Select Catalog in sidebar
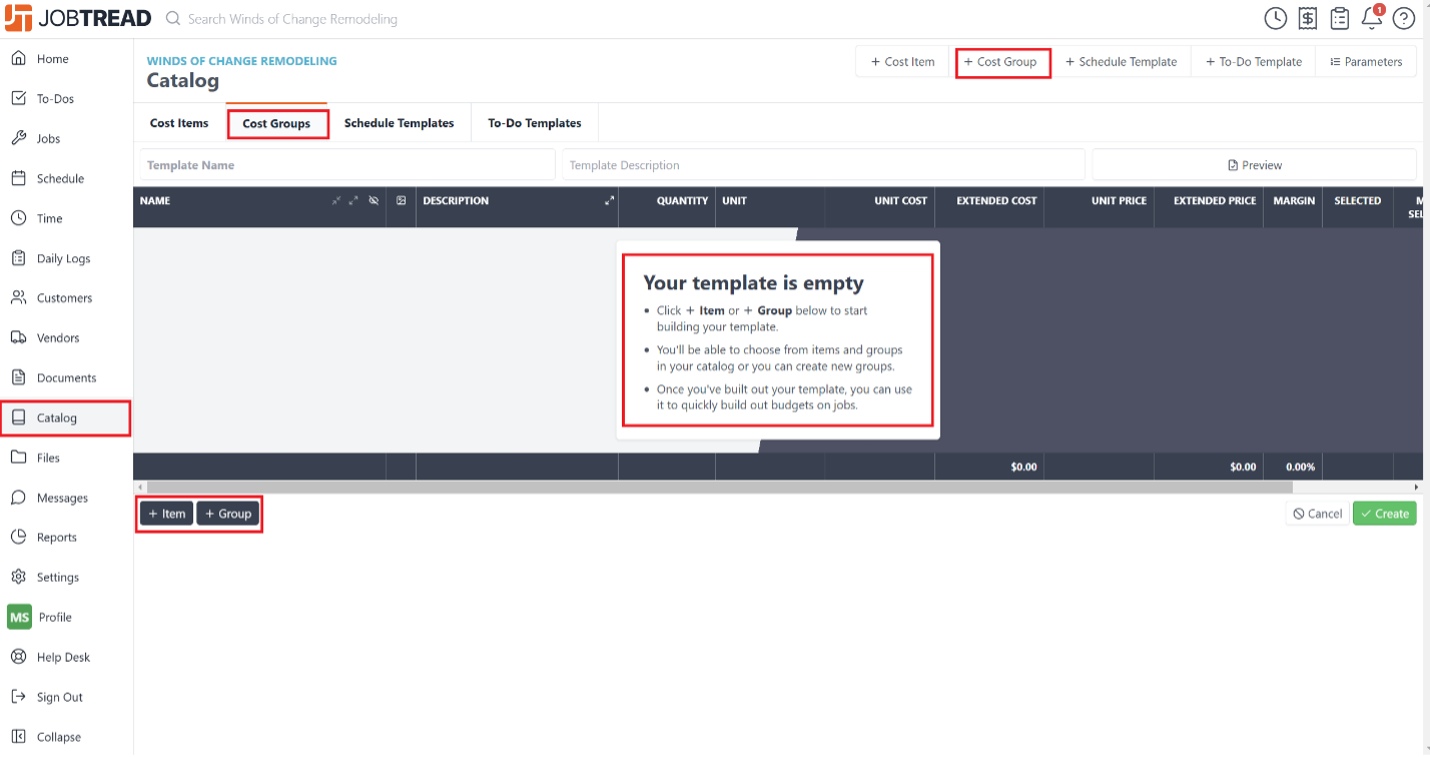Screen dimensions: 1430x757 click(66, 418)
